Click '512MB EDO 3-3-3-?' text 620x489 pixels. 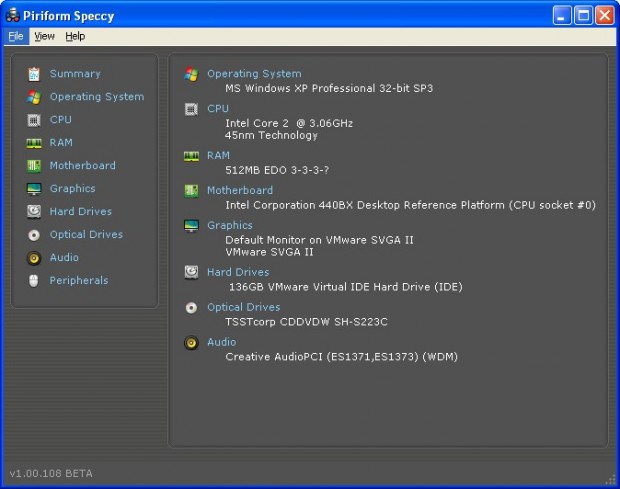pyautogui.click(x=277, y=170)
